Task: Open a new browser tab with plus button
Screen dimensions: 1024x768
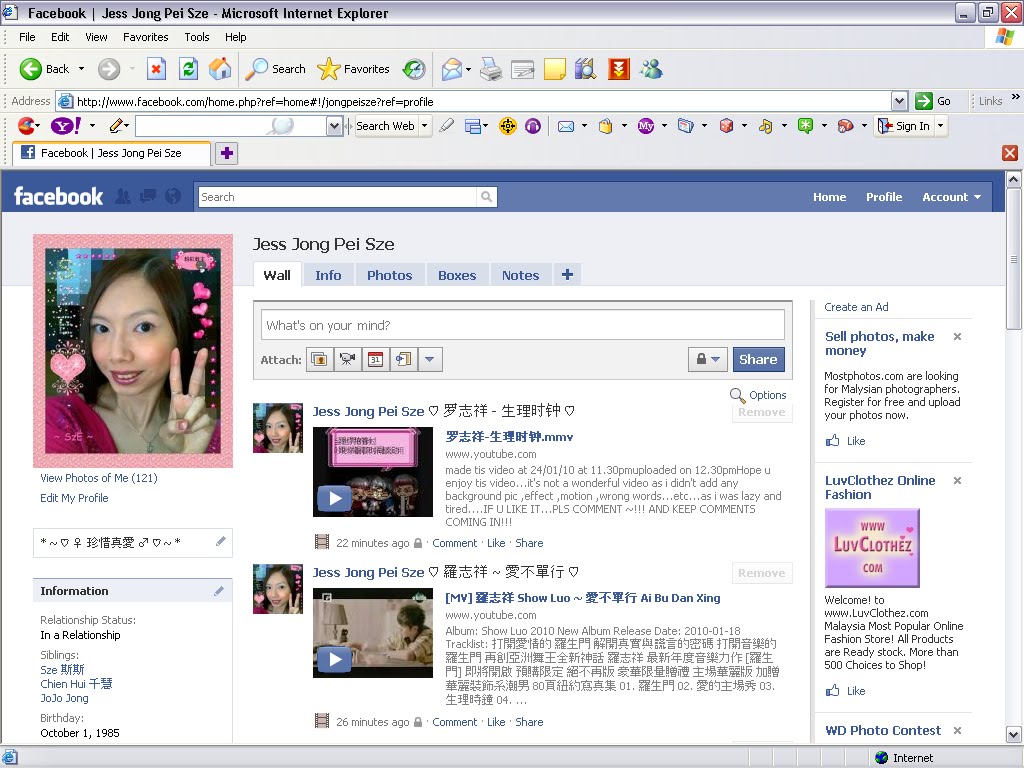Action: pyautogui.click(x=227, y=153)
